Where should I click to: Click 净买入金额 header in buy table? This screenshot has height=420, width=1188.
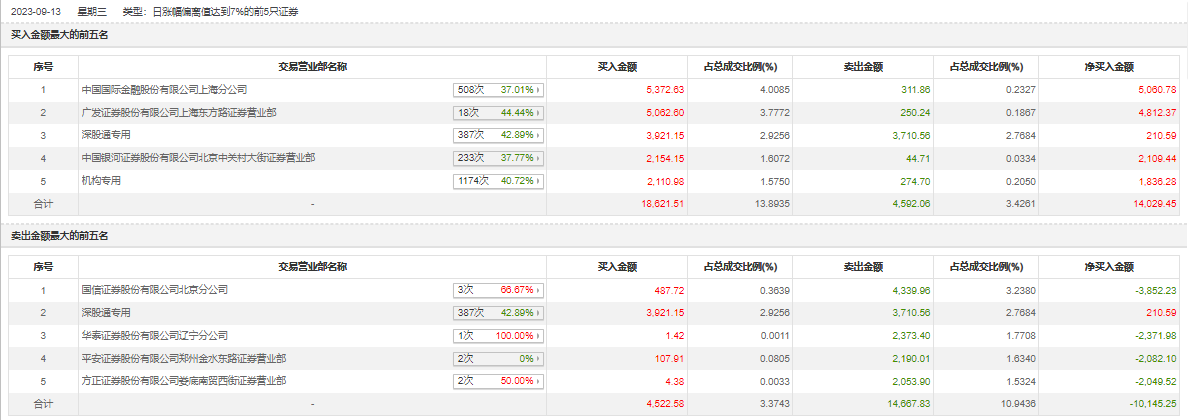(1109, 67)
